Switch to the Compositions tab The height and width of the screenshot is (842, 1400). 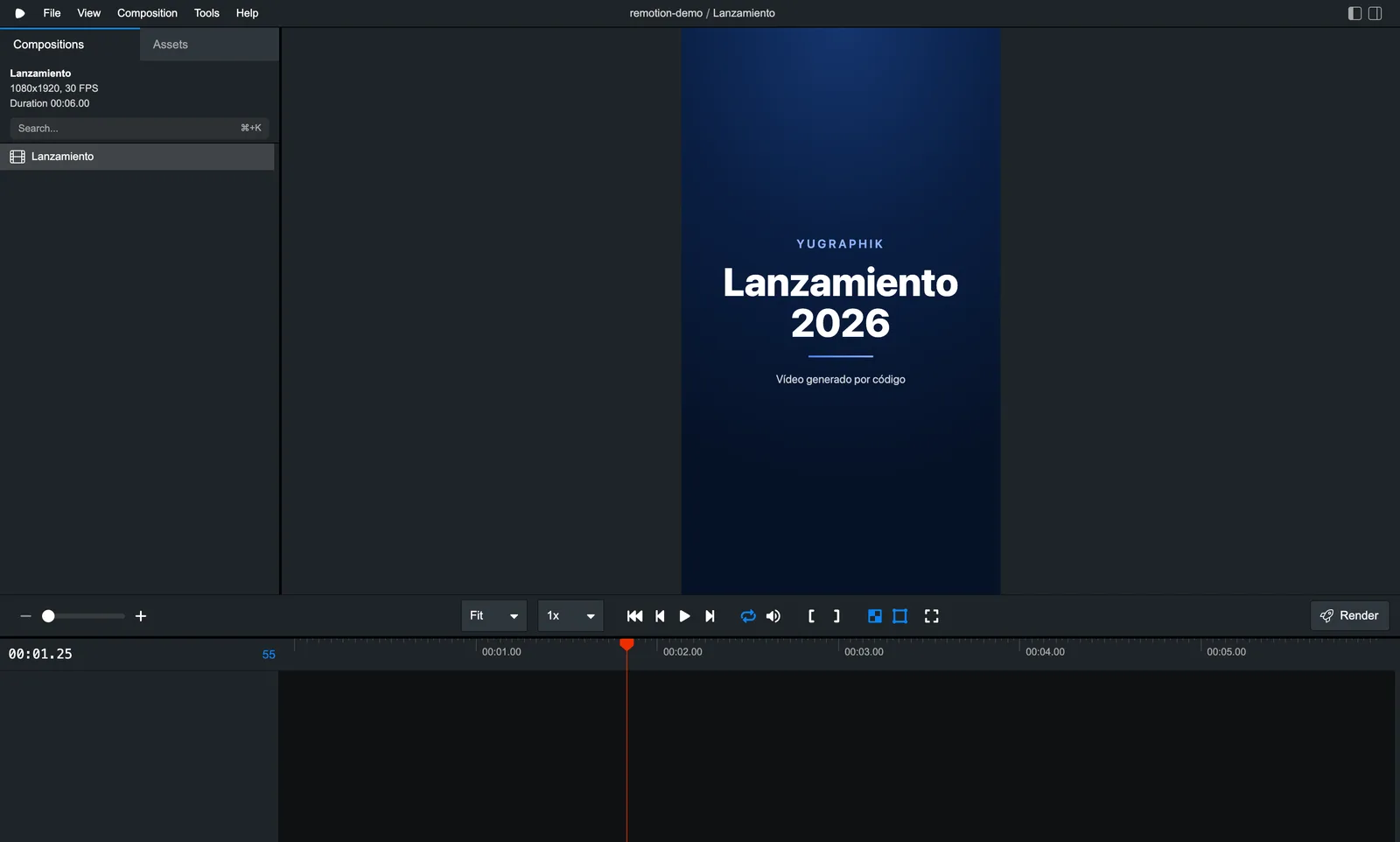point(70,45)
